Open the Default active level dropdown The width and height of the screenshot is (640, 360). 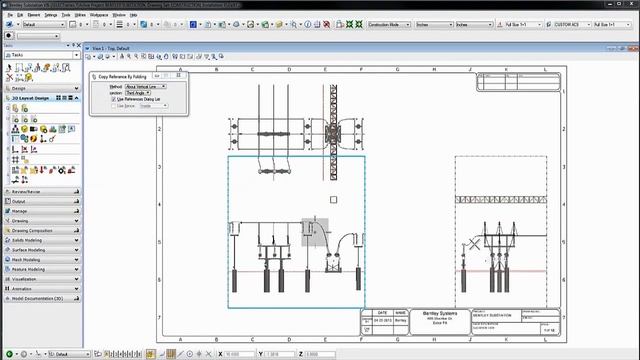click(44, 24)
